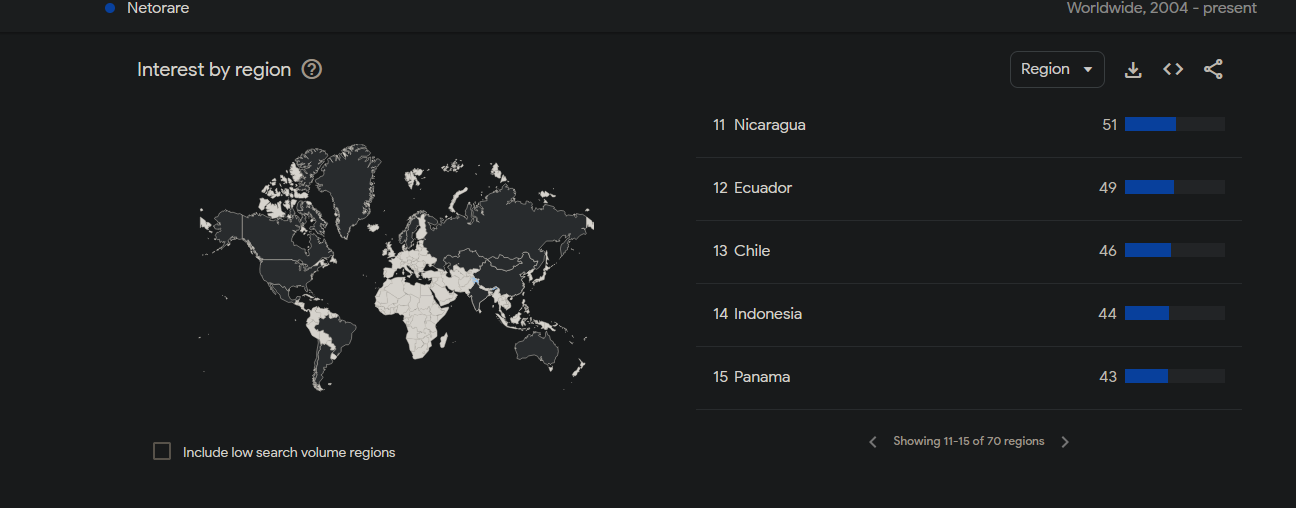Image resolution: width=1296 pixels, height=508 pixels.
Task: Click the Ecuador interest bar showing 49
Action: 1175,187
